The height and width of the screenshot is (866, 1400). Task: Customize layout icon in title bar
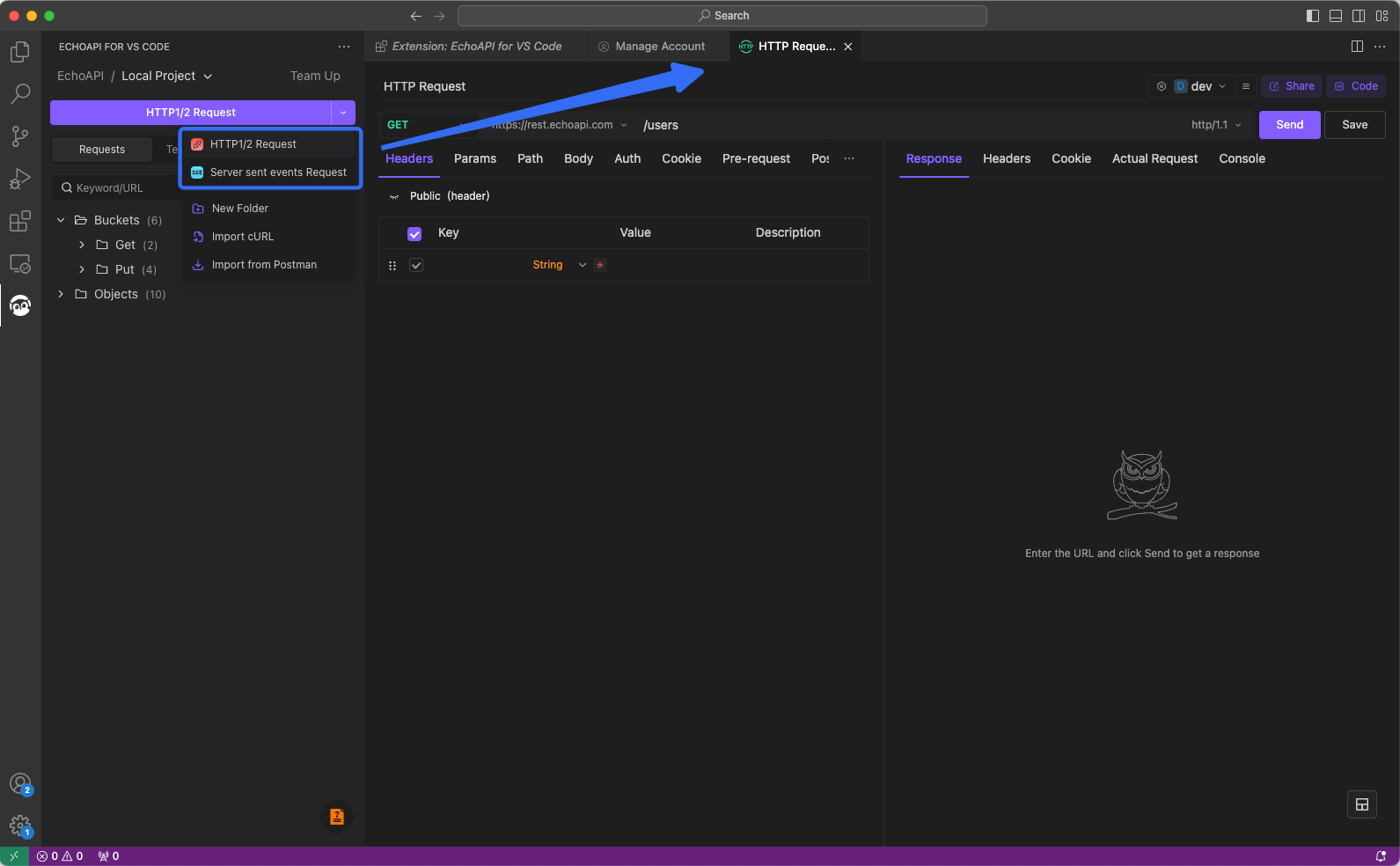1382,16
